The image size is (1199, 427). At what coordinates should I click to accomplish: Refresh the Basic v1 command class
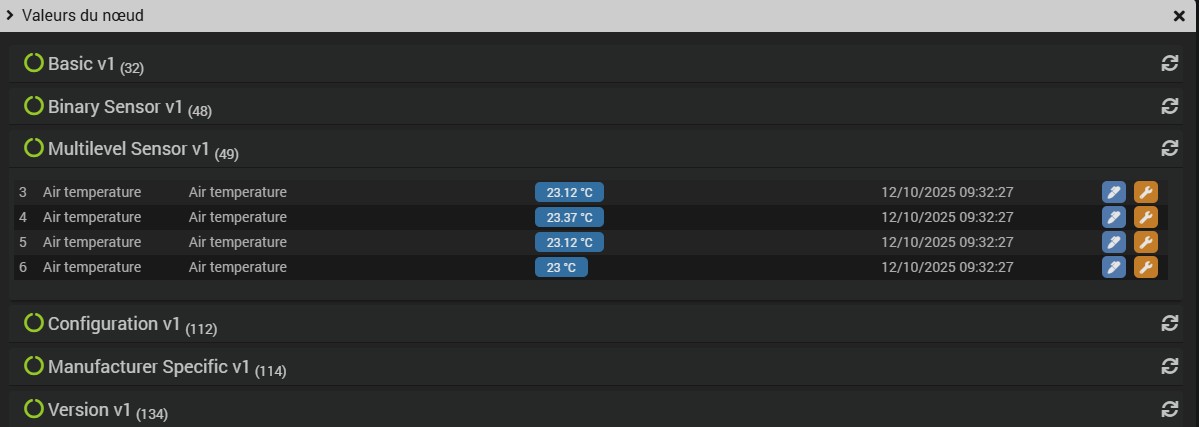[1169, 63]
